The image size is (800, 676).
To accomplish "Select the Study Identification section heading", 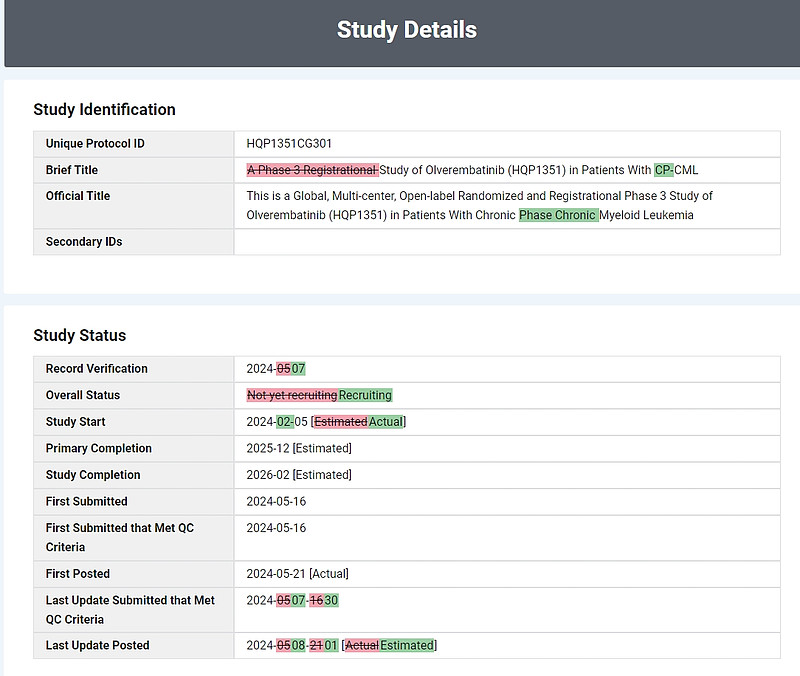I will click(x=104, y=110).
